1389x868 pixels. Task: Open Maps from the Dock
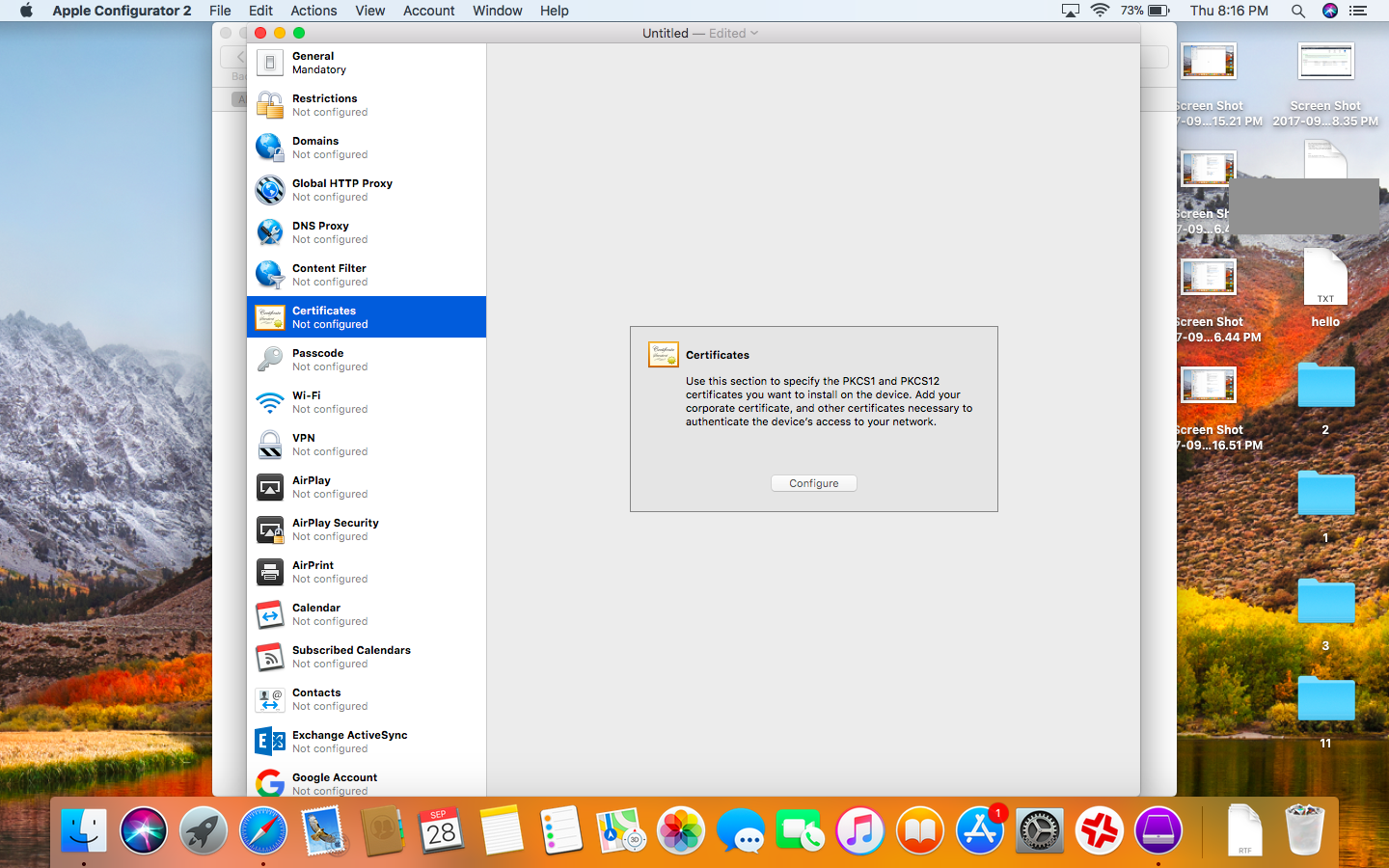[621, 829]
